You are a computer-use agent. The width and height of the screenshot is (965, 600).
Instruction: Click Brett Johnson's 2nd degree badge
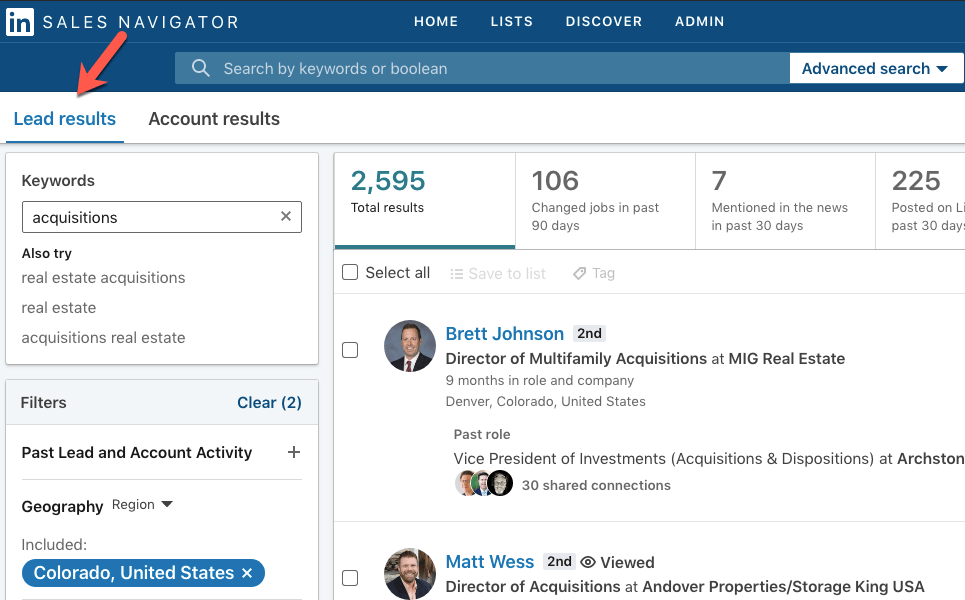589,333
